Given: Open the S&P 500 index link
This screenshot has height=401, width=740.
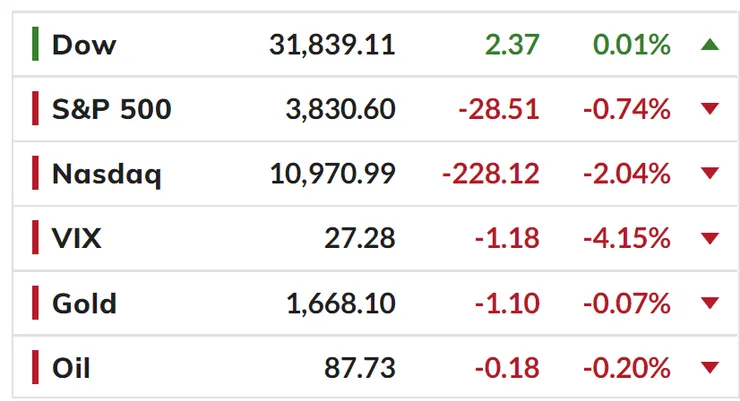Looking at the screenshot, I should pos(111,109).
